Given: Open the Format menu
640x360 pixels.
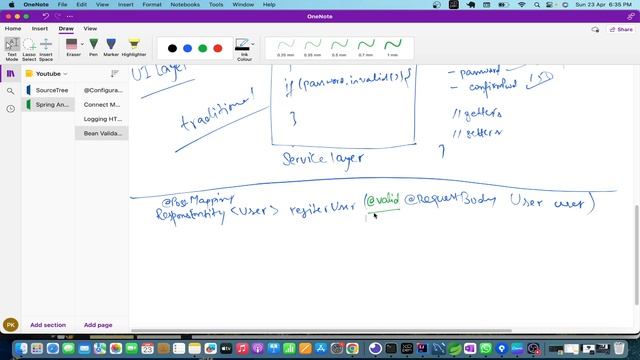Looking at the screenshot, I should tap(152, 4).
